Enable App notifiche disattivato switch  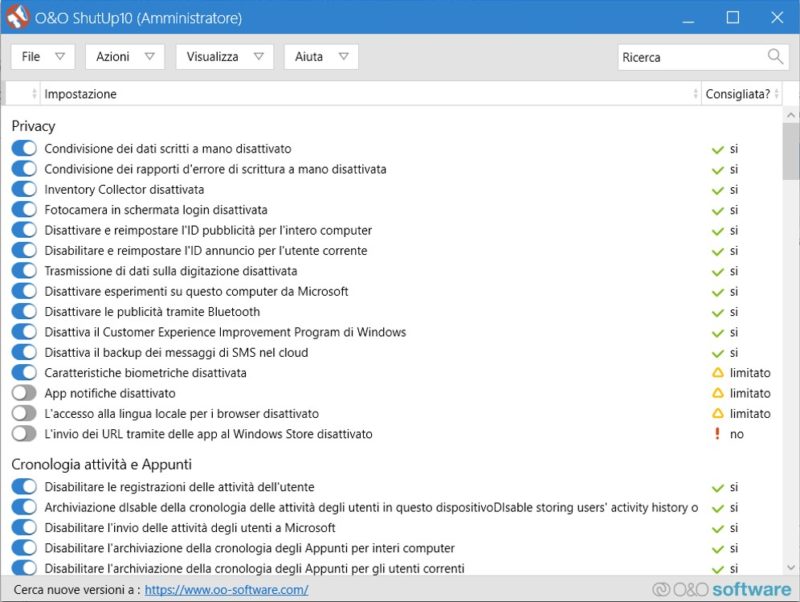tap(24, 393)
